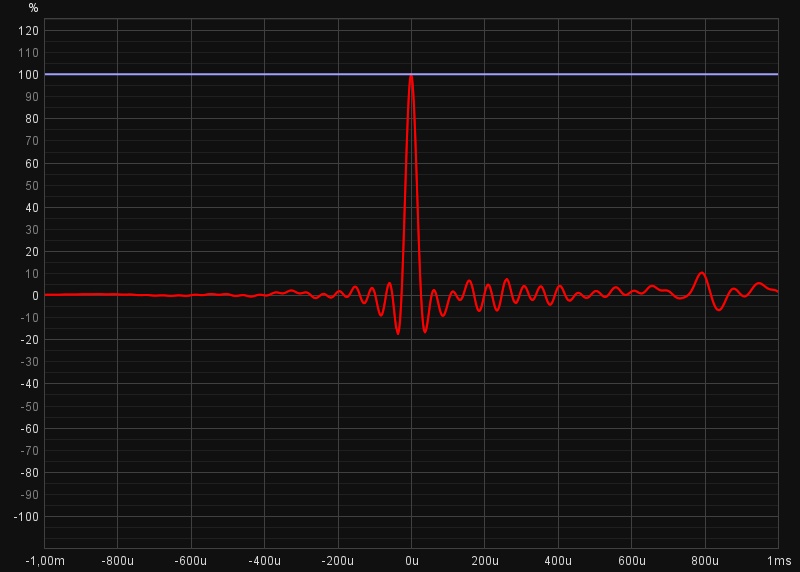The height and width of the screenshot is (572, 800).
Task: Click the -10 y-axis label
Action: tap(30, 318)
